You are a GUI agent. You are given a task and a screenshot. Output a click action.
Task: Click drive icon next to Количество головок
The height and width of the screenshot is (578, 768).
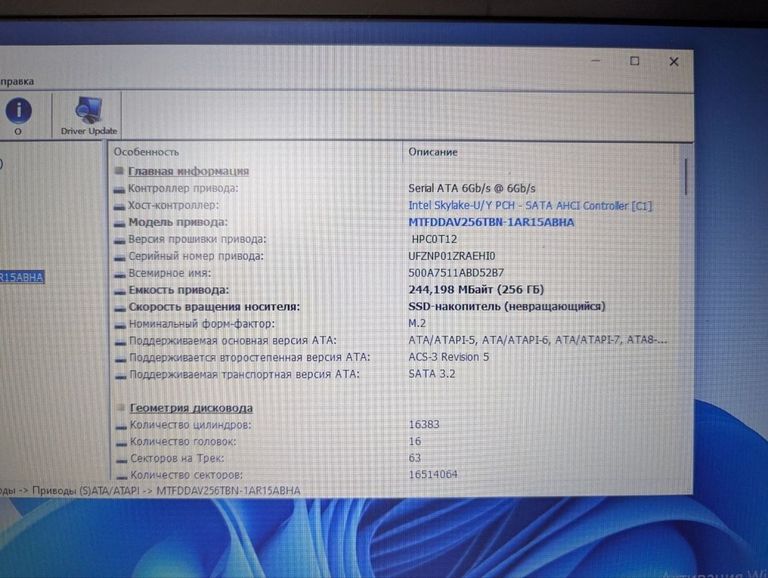pos(121,443)
